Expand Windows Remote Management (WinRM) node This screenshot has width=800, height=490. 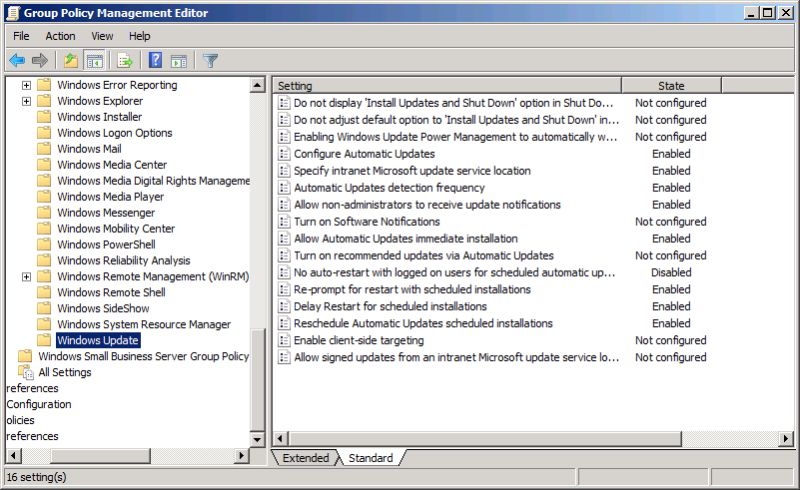pyautogui.click(x=26, y=277)
